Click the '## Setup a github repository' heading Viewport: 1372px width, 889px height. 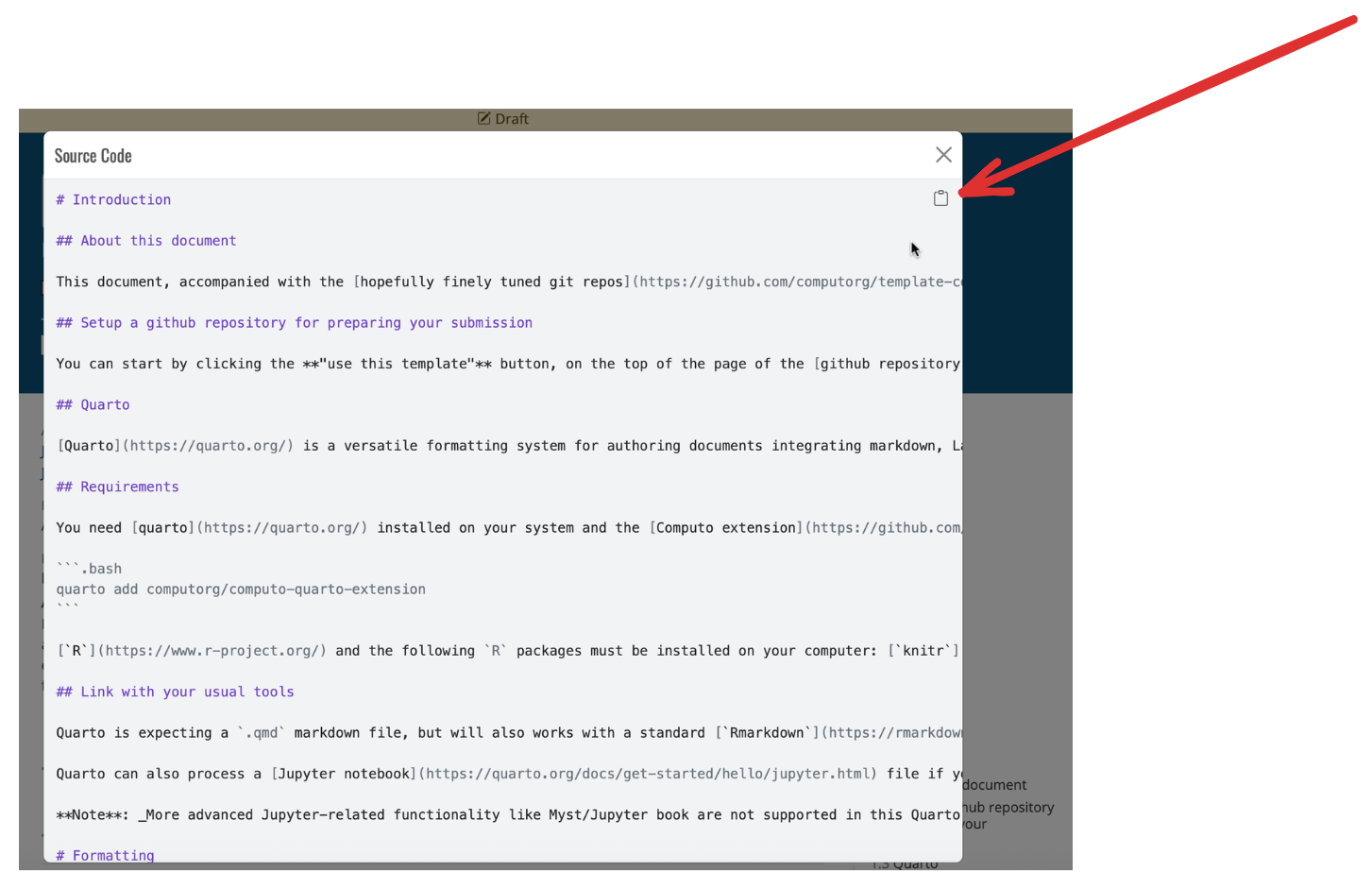click(x=295, y=323)
